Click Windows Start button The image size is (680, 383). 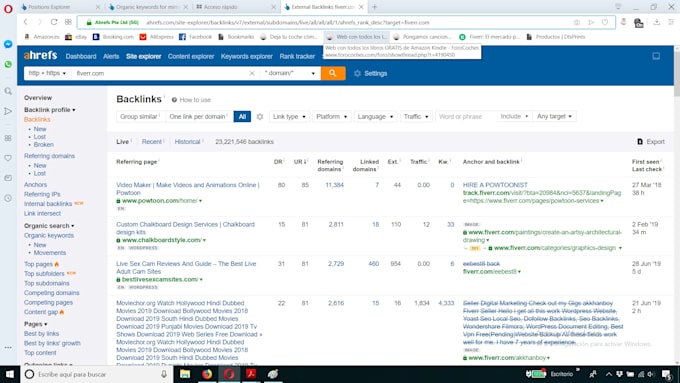[10, 374]
